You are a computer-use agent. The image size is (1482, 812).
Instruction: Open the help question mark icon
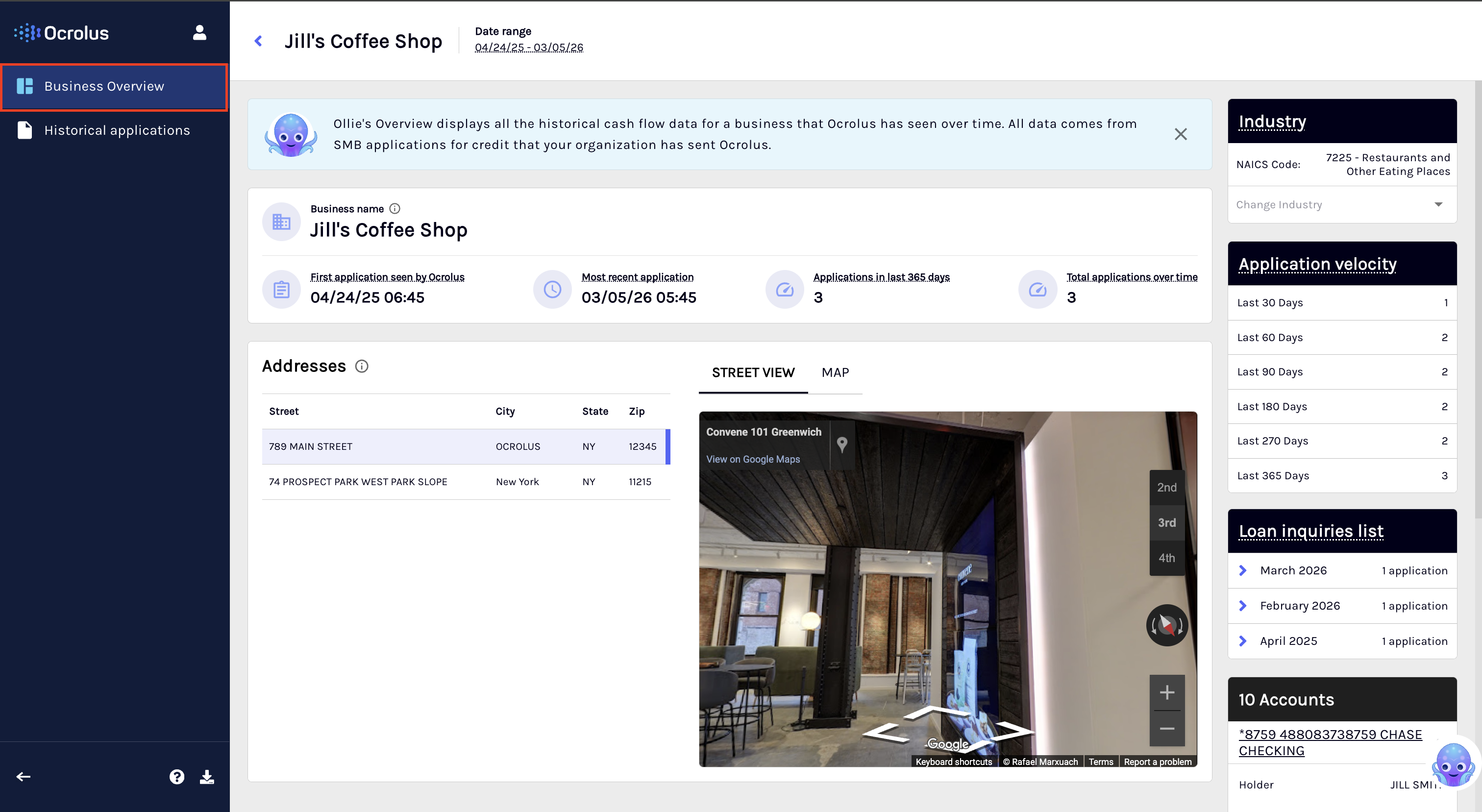[x=176, y=777]
